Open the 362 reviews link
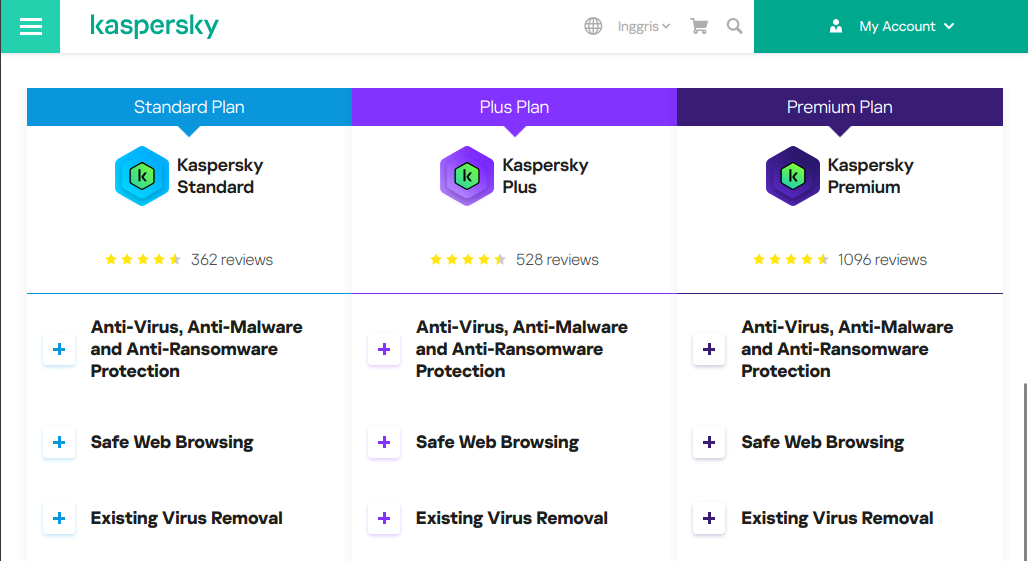 click(232, 260)
